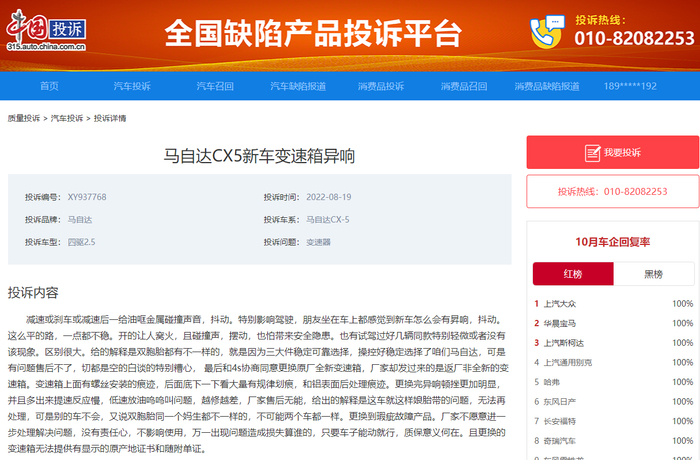Click 投诉详情 in the breadcrumb
This screenshot has height=460, width=700.
click(110, 118)
